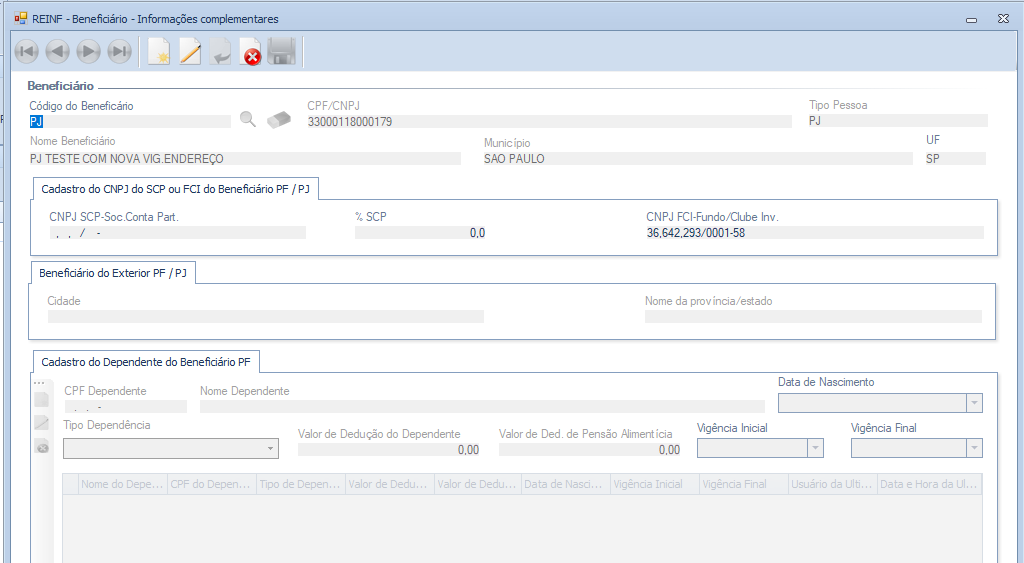The height and width of the screenshot is (563, 1024).
Task: Click the red delete toolbar icon
Action: [x=251, y=52]
